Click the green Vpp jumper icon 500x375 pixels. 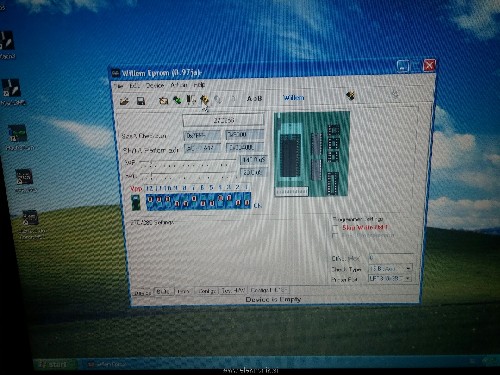pyautogui.click(x=136, y=202)
